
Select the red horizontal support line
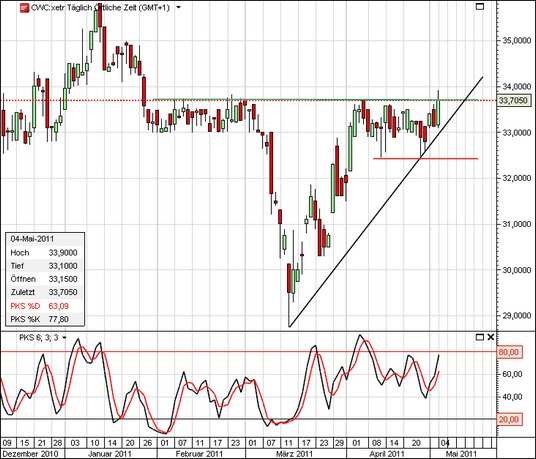(425, 159)
